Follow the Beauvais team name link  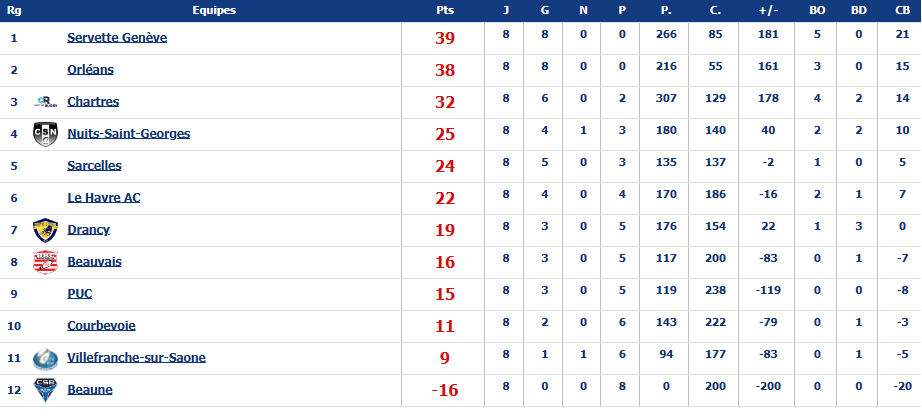point(94,262)
